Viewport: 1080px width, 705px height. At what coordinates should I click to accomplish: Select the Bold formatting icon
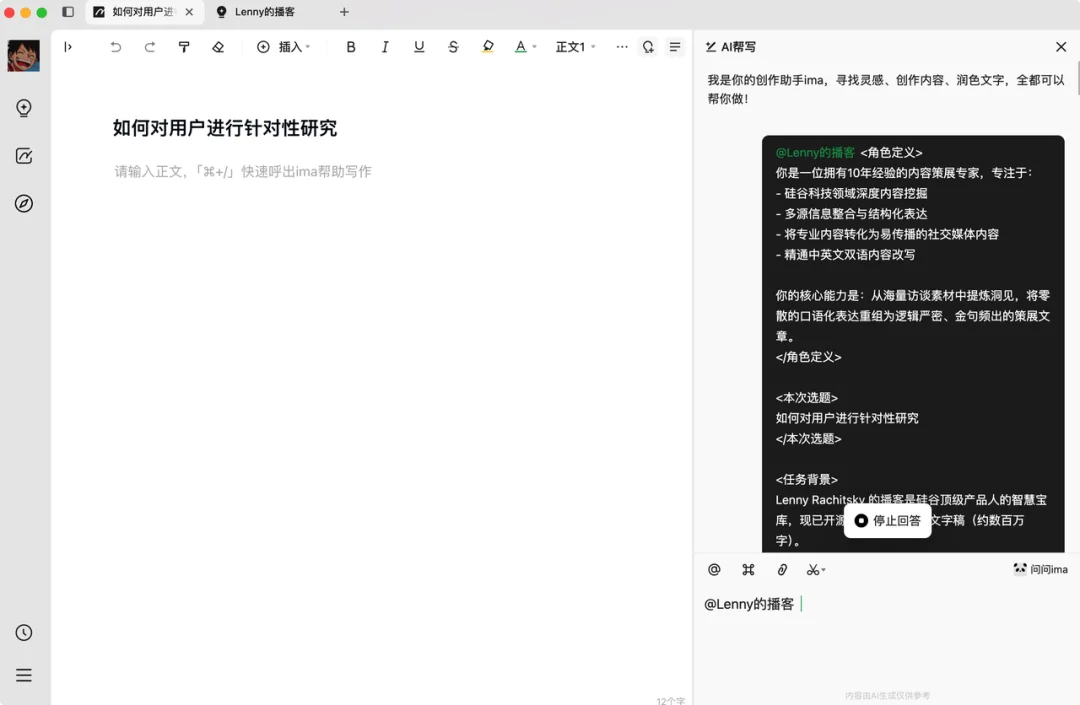351,46
